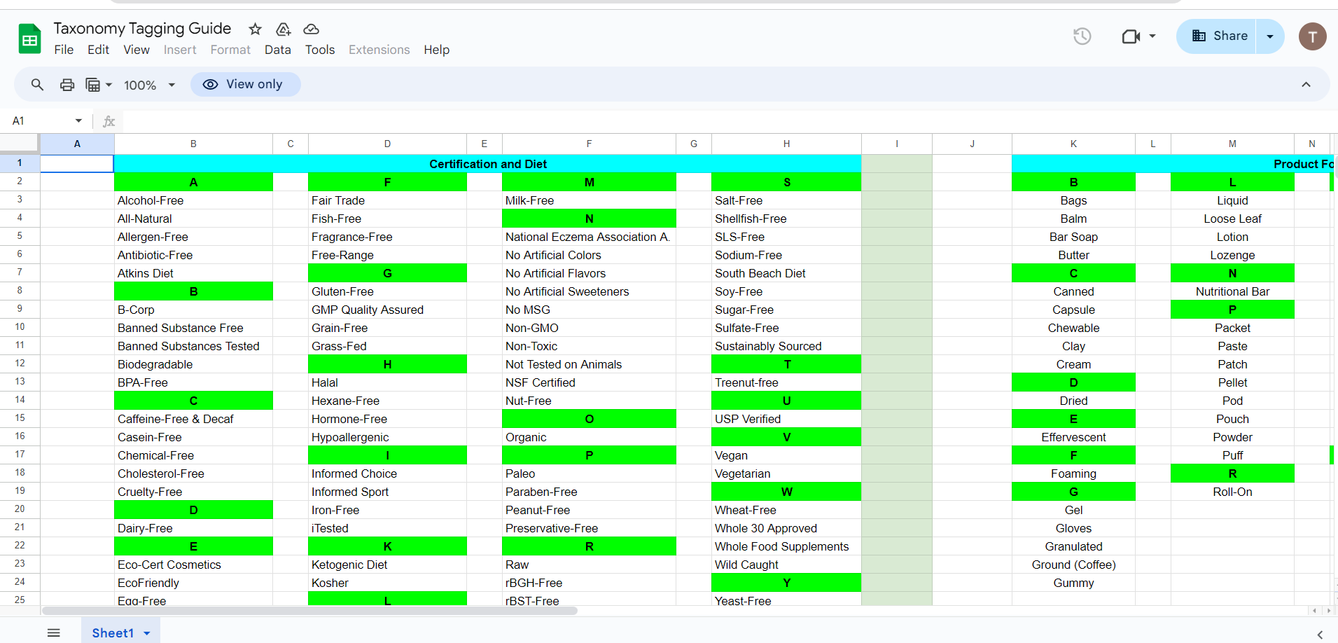The height and width of the screenshot is (643, 1338).
Task: Select cell Nutritional Bar
Action: tap(1232, 291)
